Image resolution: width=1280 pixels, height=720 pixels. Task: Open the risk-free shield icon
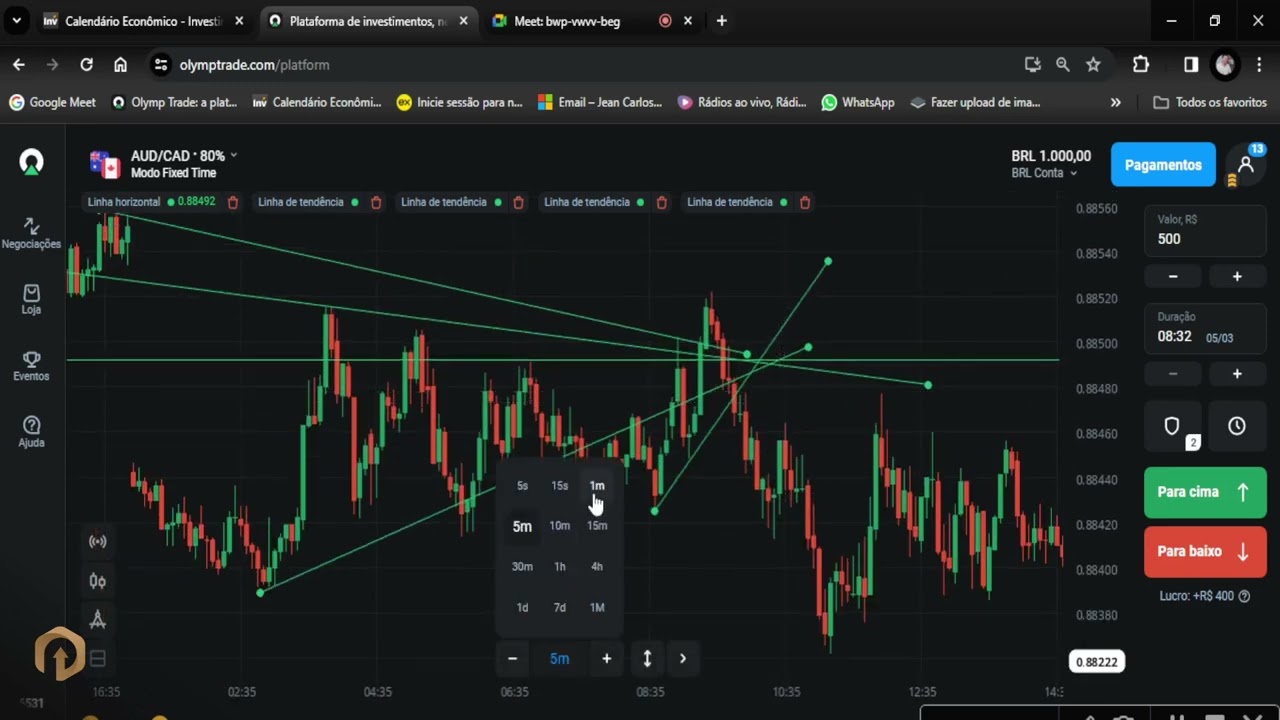click(1173, 427)
